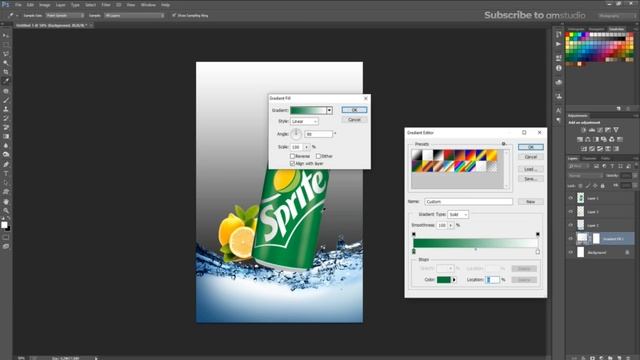Click the gradient Name input field

(x=469, y=202)
